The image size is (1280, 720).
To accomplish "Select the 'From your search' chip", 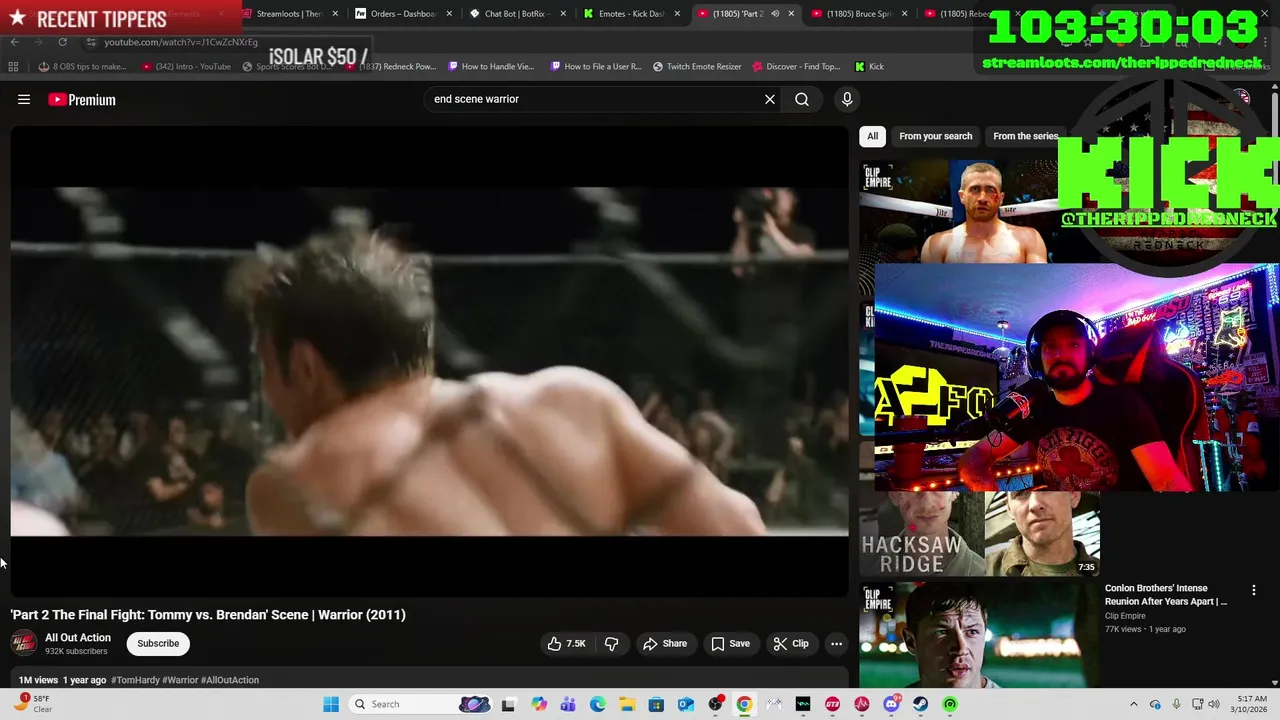I will click(935, 136).
